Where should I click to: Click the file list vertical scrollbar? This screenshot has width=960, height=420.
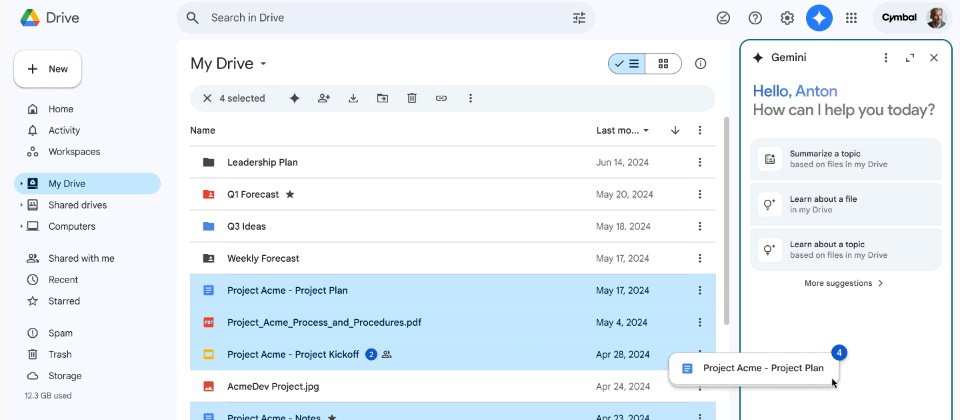tap(727, 220)
